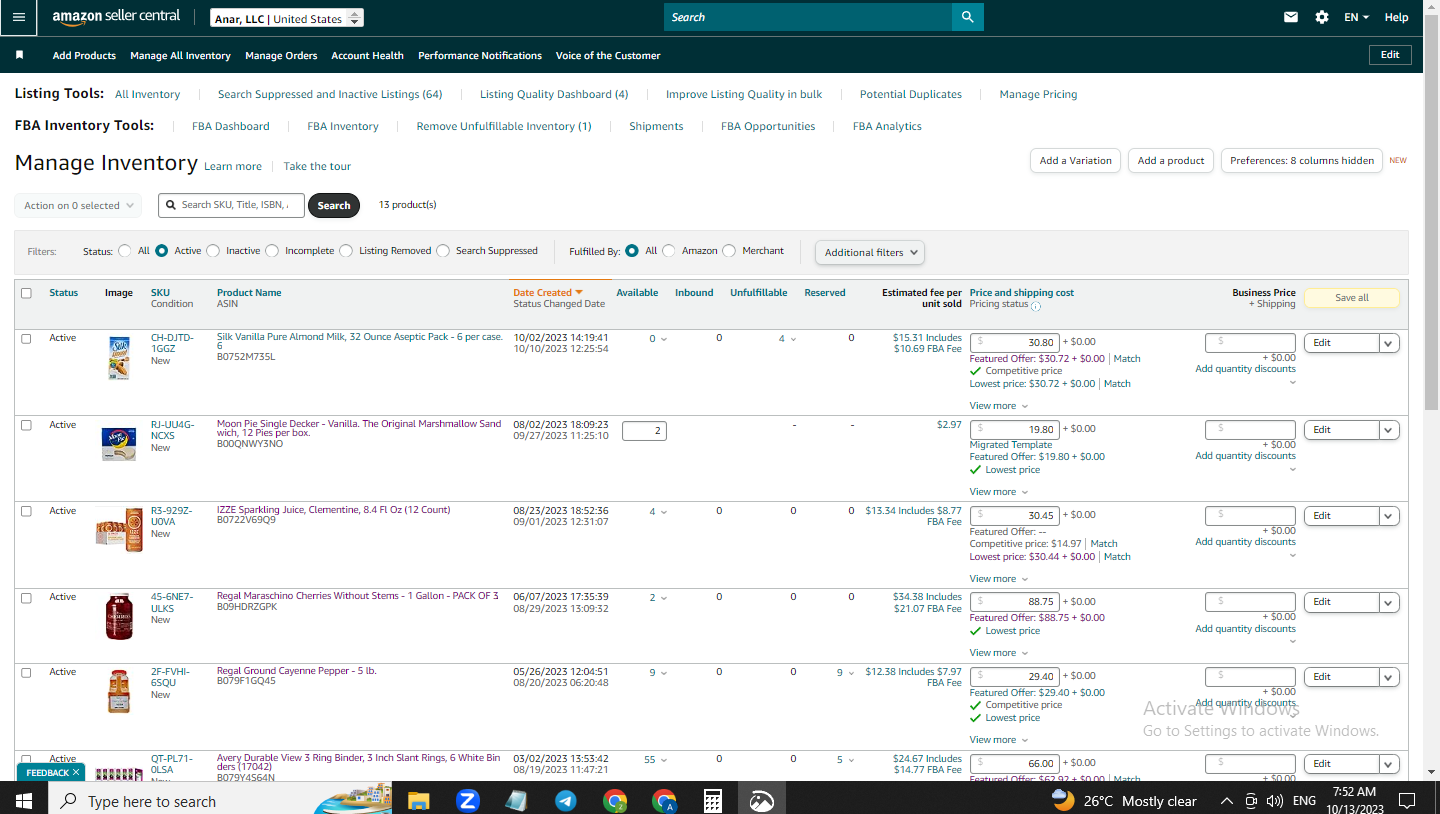Select the Search Suppressed status filter

point(443,251)
